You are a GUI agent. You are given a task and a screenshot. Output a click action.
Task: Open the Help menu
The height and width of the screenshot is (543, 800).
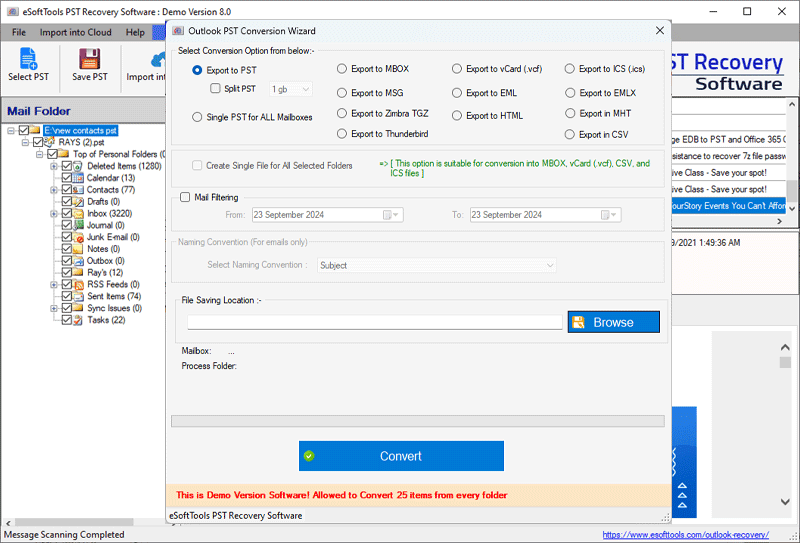pos(135,32)
